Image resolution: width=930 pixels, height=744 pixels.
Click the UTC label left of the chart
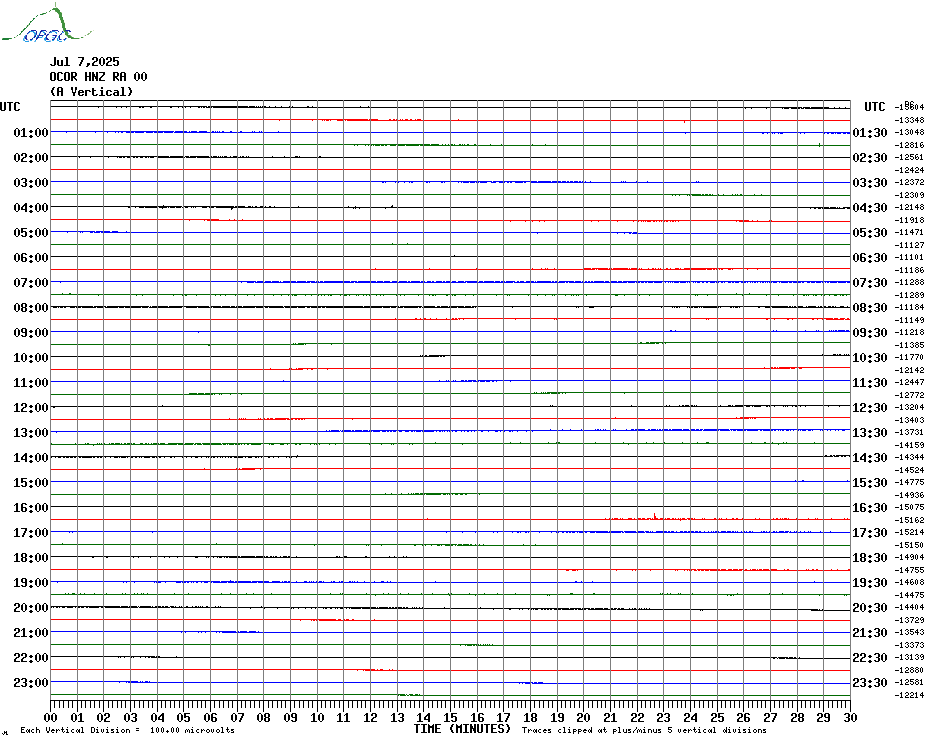coord(10,107)
